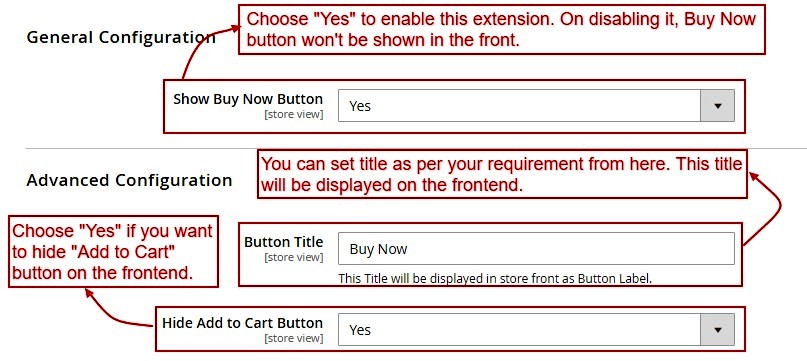Open the Show Buy Now Button dropdown arrow
The width and height of the screenshot is (807, 361).
717,106
